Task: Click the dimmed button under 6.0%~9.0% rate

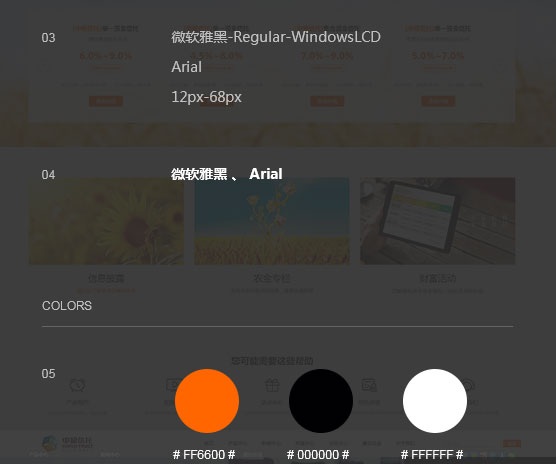Action: pos(106,101)
